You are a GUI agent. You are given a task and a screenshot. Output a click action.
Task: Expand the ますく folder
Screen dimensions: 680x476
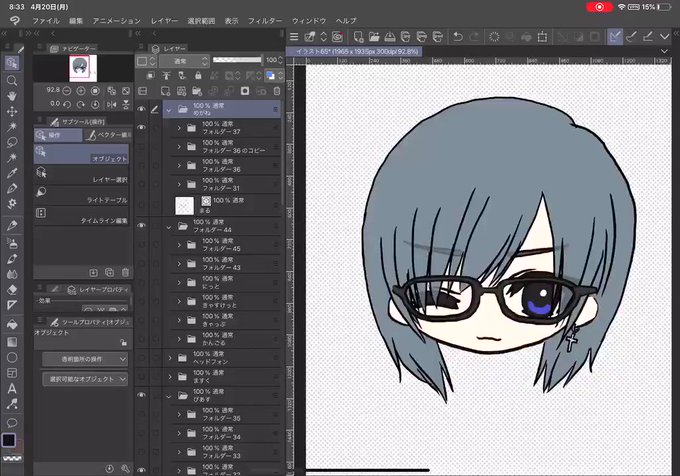click(170, 377)
